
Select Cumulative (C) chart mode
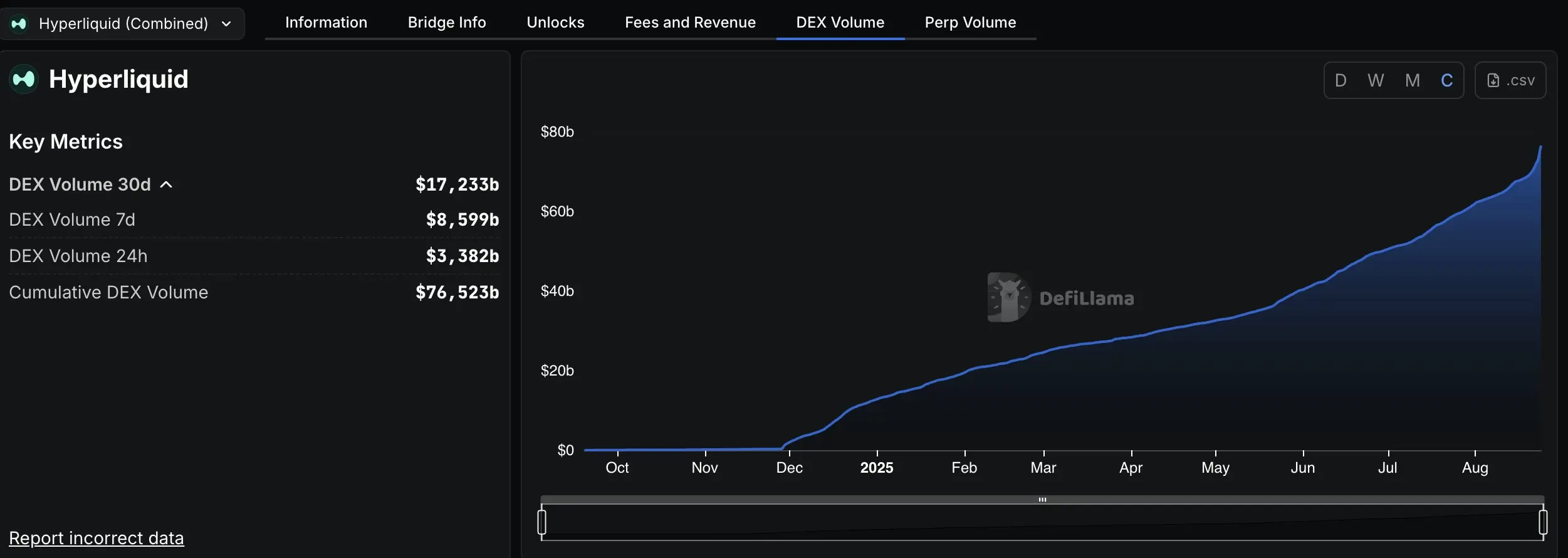[1446, 80]
